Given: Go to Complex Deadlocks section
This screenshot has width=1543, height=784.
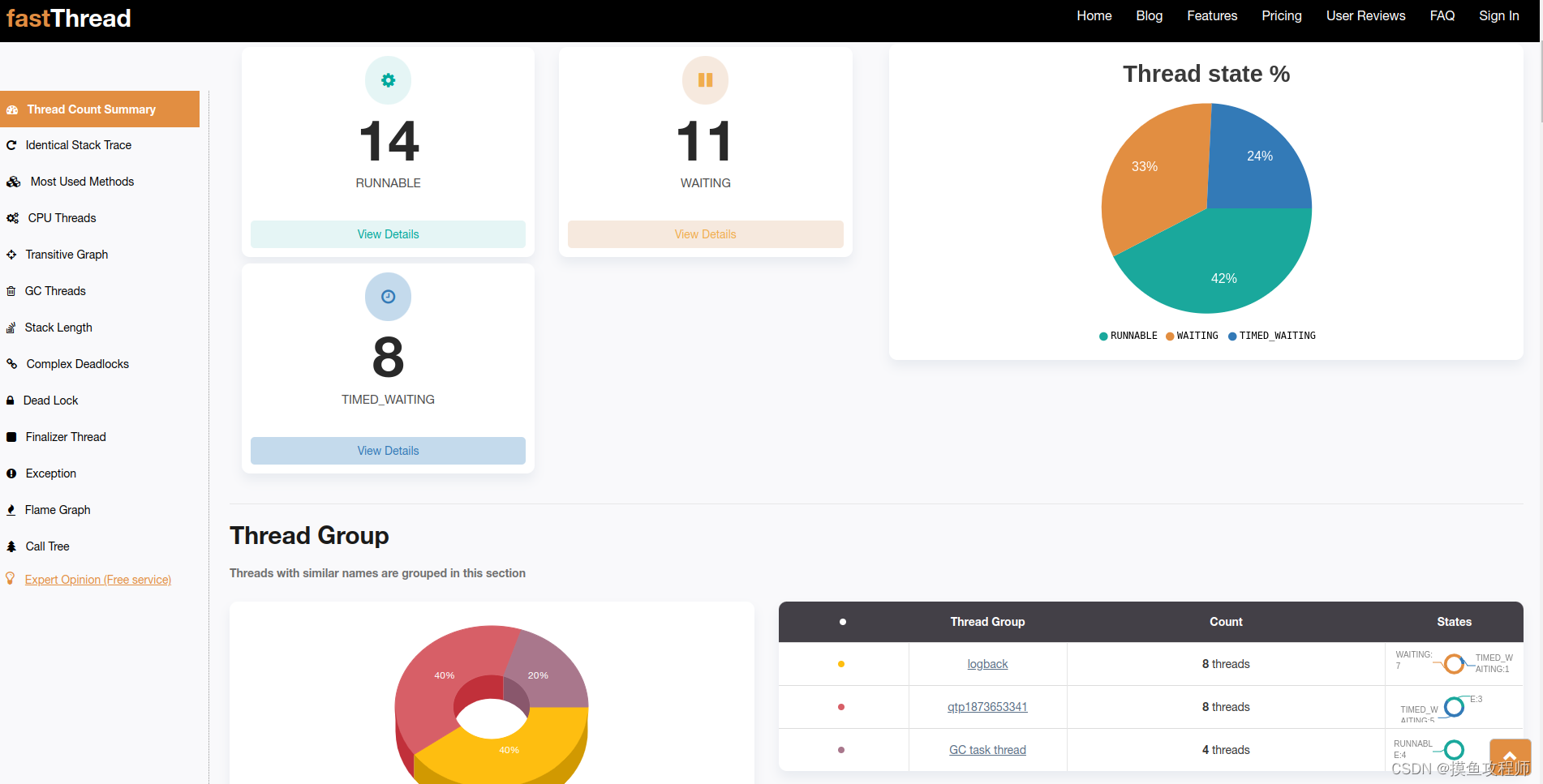Looking at the screenshot, I should pyautogui.click(x=78, y=364).
